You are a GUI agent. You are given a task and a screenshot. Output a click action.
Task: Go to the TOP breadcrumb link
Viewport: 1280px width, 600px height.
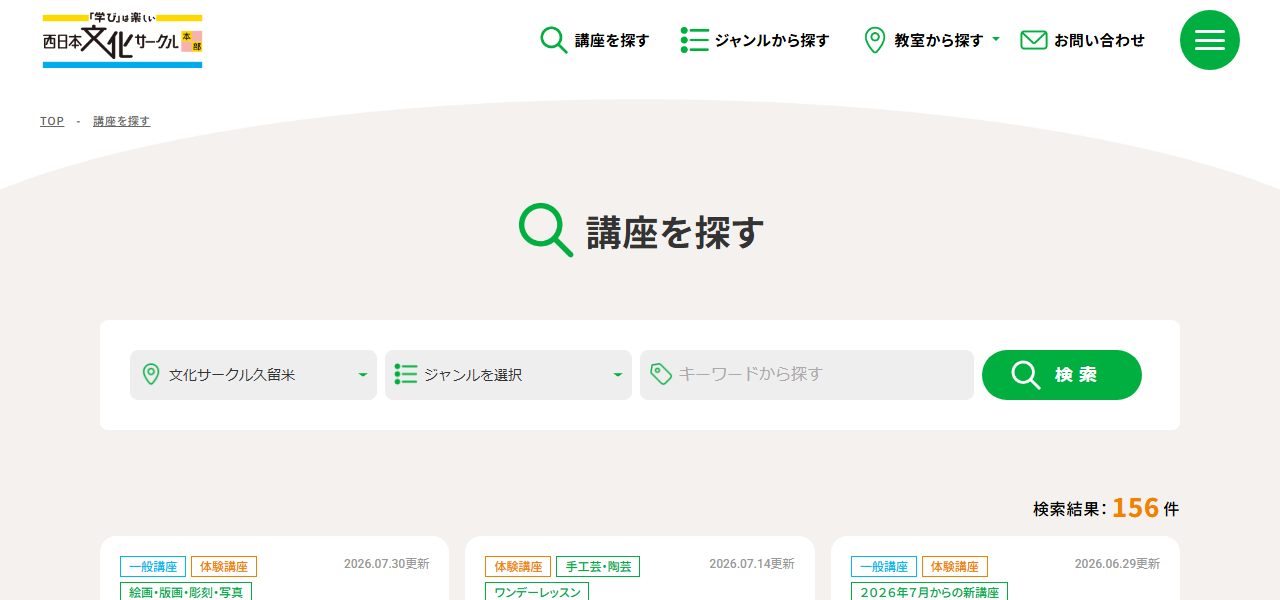[52, 121]
